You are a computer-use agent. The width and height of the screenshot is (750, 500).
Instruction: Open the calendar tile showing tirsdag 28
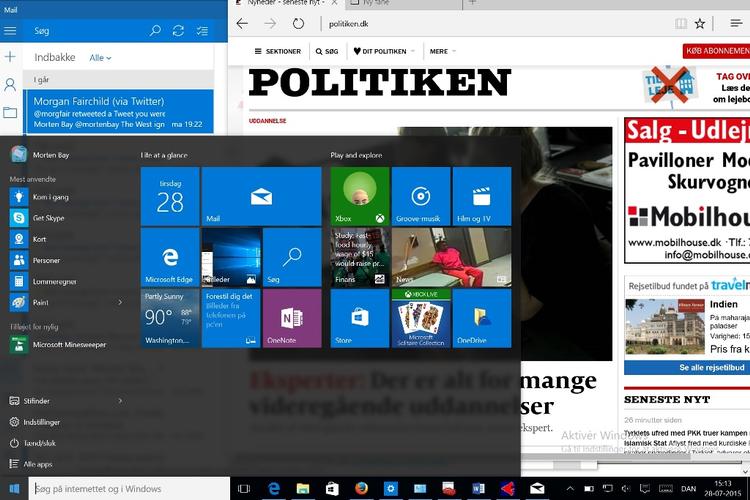(x=170, y=196)
